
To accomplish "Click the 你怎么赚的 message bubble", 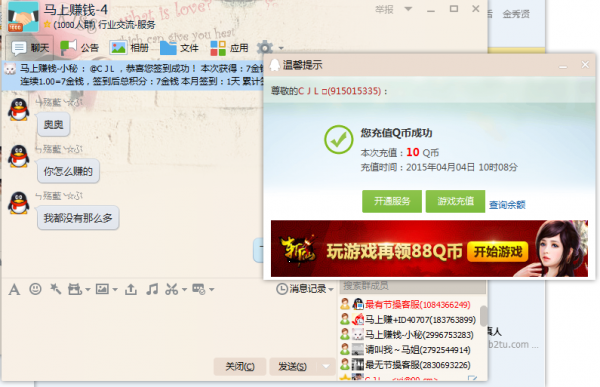I will coord(68,171).
